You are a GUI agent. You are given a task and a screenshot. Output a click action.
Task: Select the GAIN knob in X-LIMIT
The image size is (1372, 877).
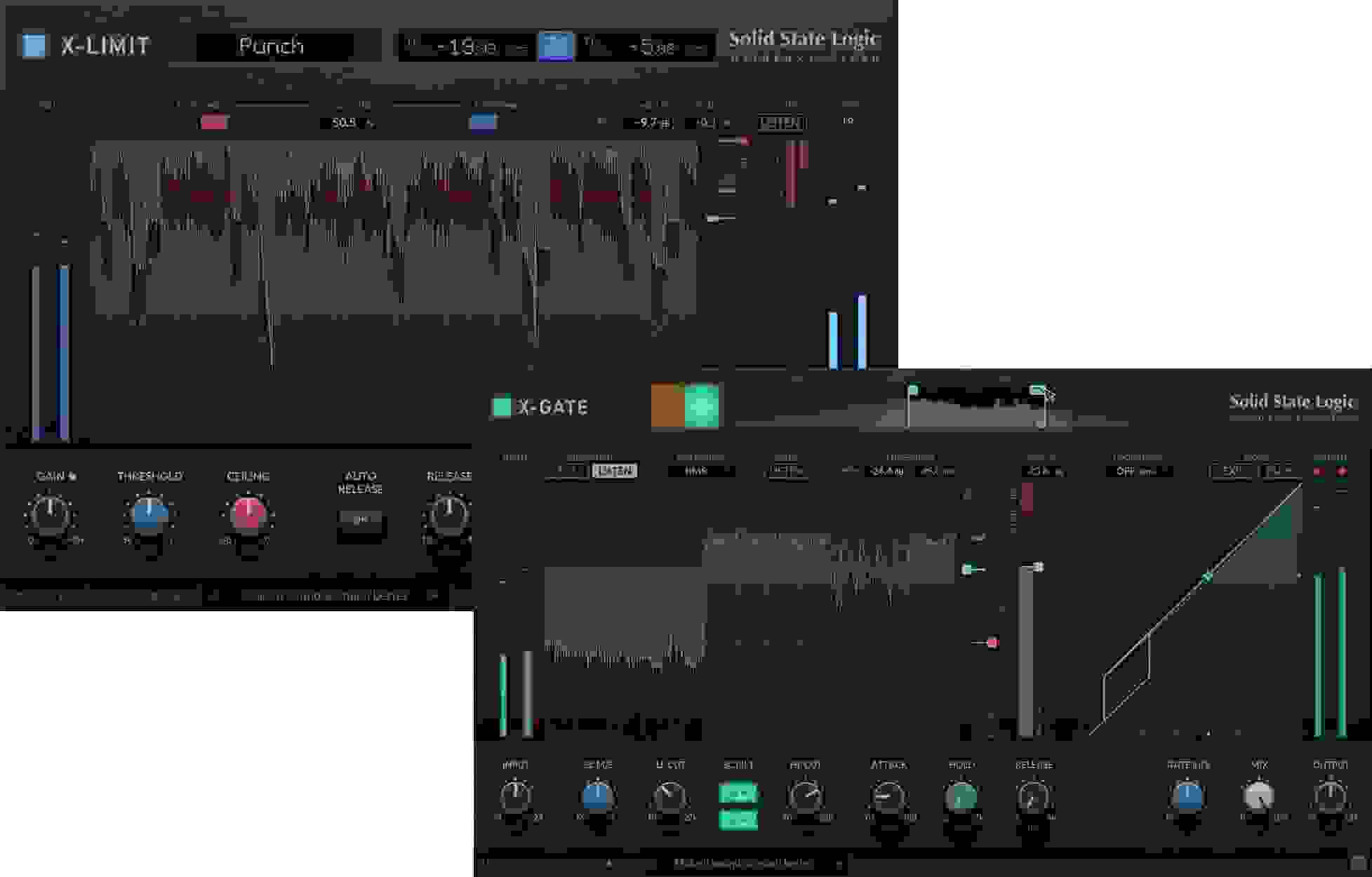tap(49, 517)
